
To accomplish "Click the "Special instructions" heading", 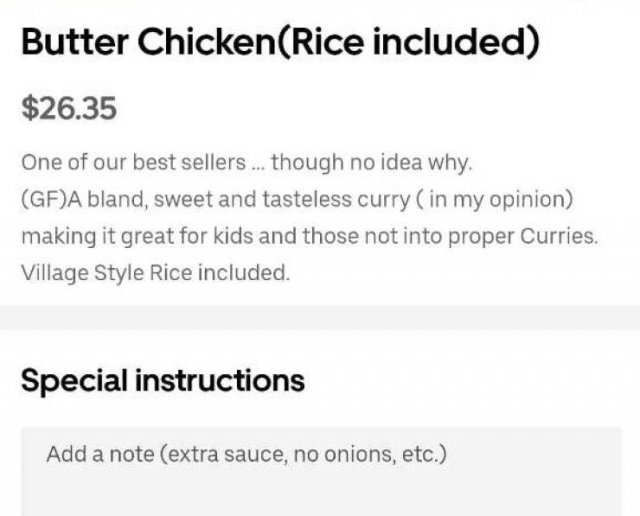I will click(162, 380).
